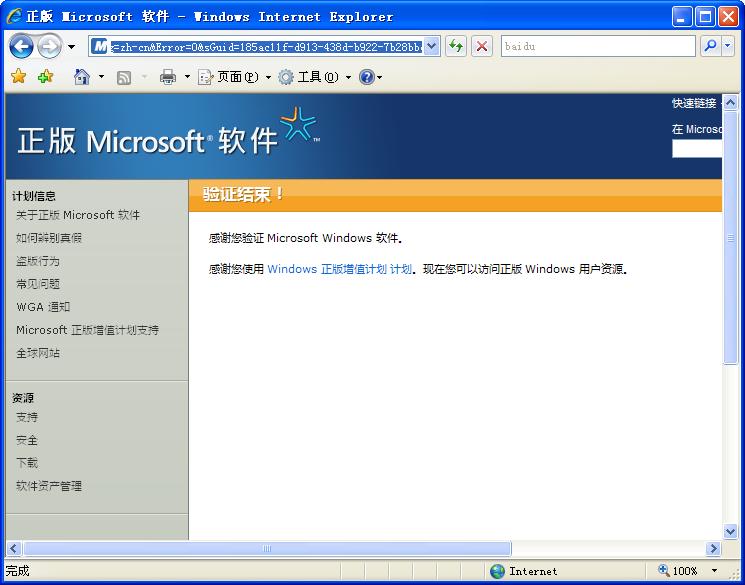The width and height of the screenshot is (745, 585).
Task: Open the 全球网站 sidebar link
Action: (38, 353)
